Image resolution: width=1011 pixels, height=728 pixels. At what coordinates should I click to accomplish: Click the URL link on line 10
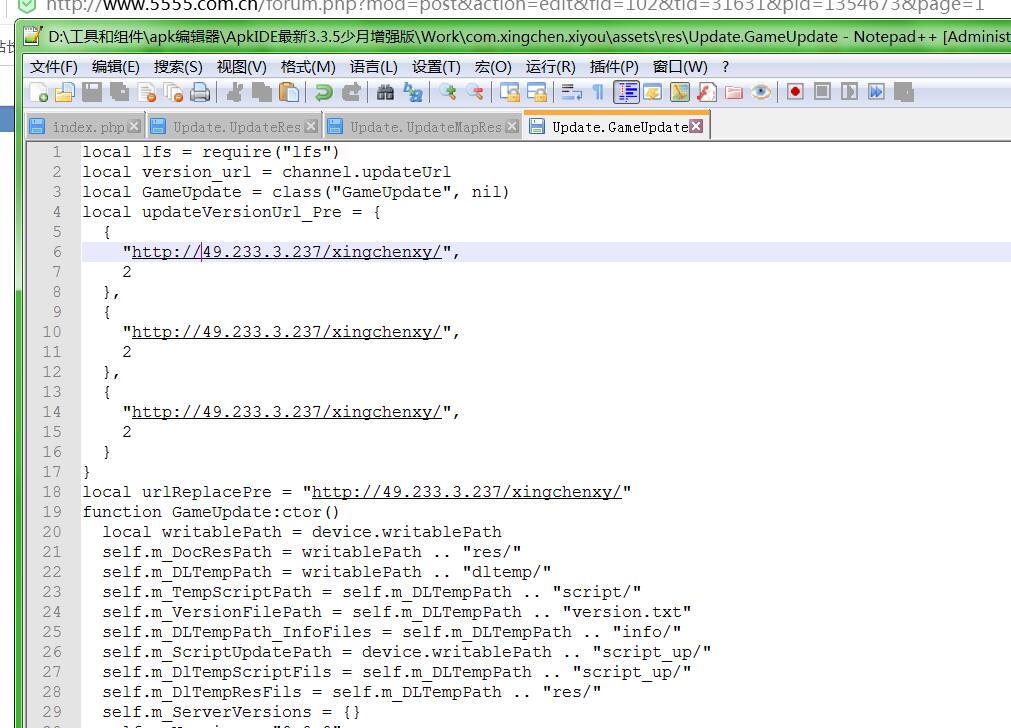(x=286, y=332)
